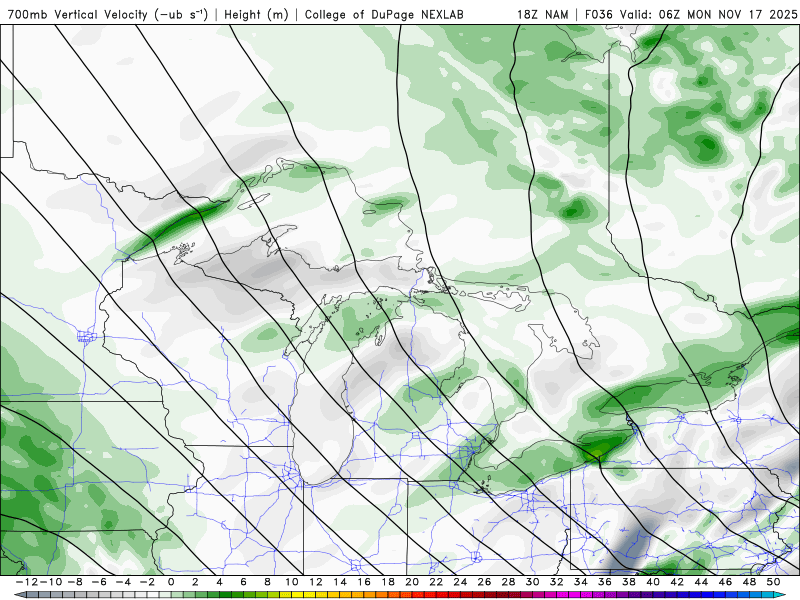Click the '30' color scale label
800x600 pixels.
(x=532, y=582)
